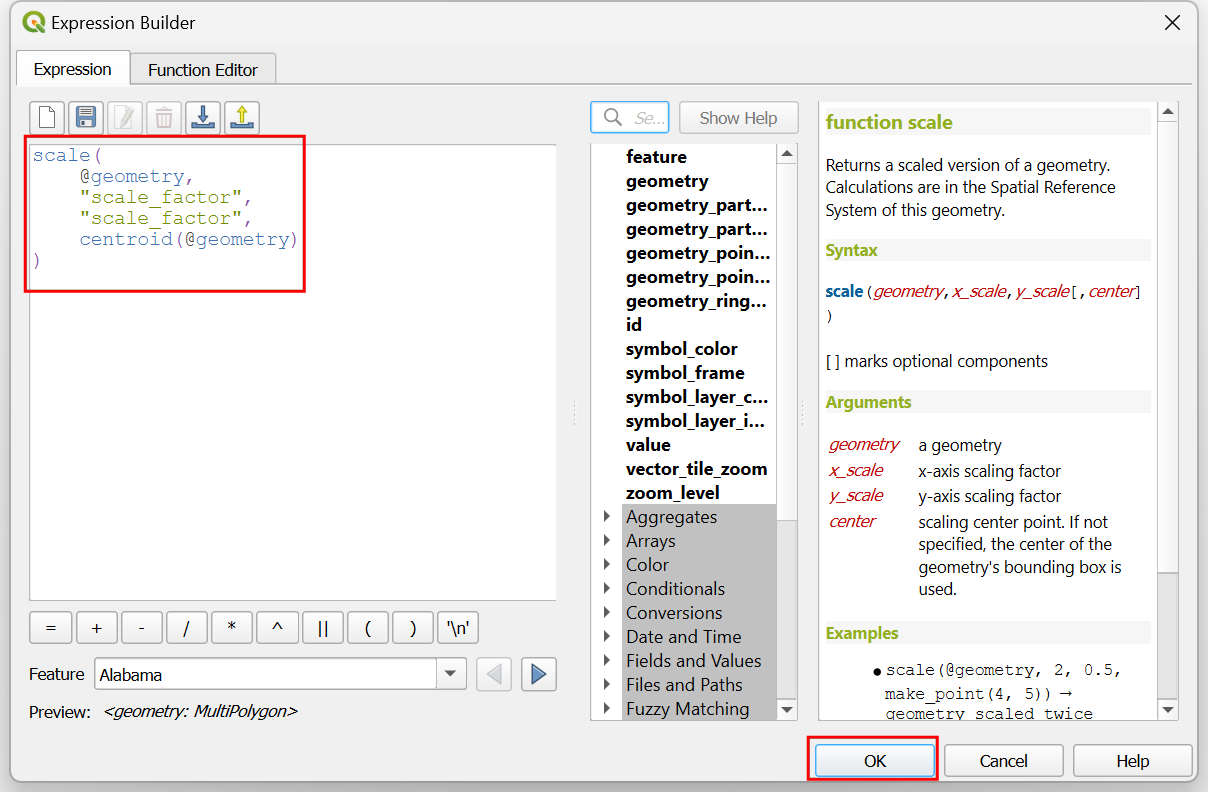
Task: Import user expressions with the download arrow icon
Action: click(x=203, y=118)
